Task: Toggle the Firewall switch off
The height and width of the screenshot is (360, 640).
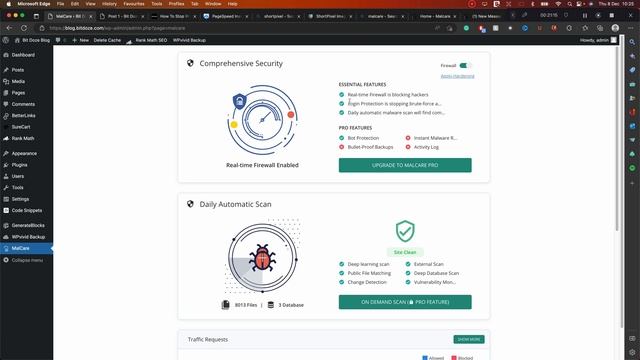Action: tap(464, 65)
